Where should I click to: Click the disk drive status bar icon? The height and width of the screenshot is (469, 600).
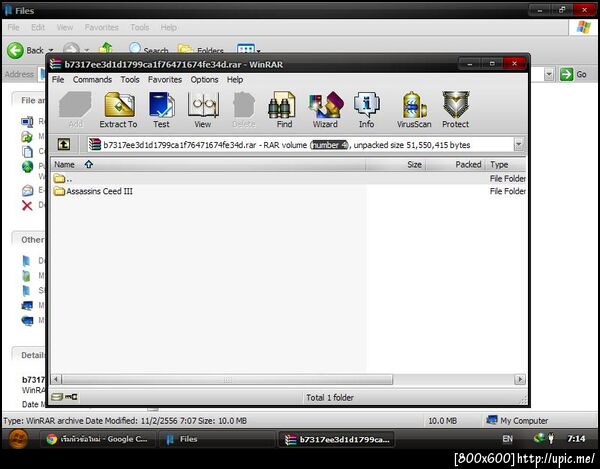(x=57, y=397)
